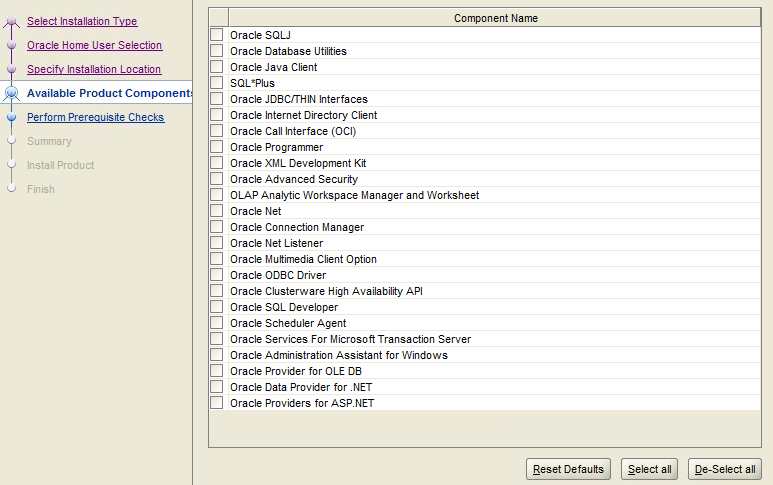The image size is (773, 485).
Task: Go back to Select Installation Type step
Action: (x=82, y=21)
